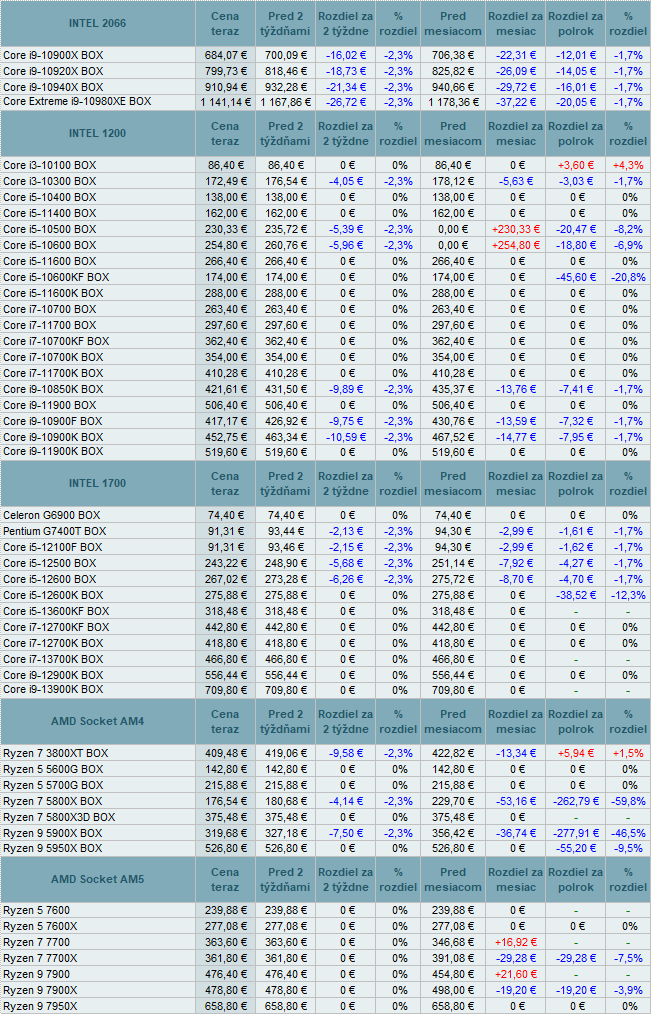Click the 1 141,14 € current price cell
Viewport: 651px width, 1014px height.
coord(225,102)
